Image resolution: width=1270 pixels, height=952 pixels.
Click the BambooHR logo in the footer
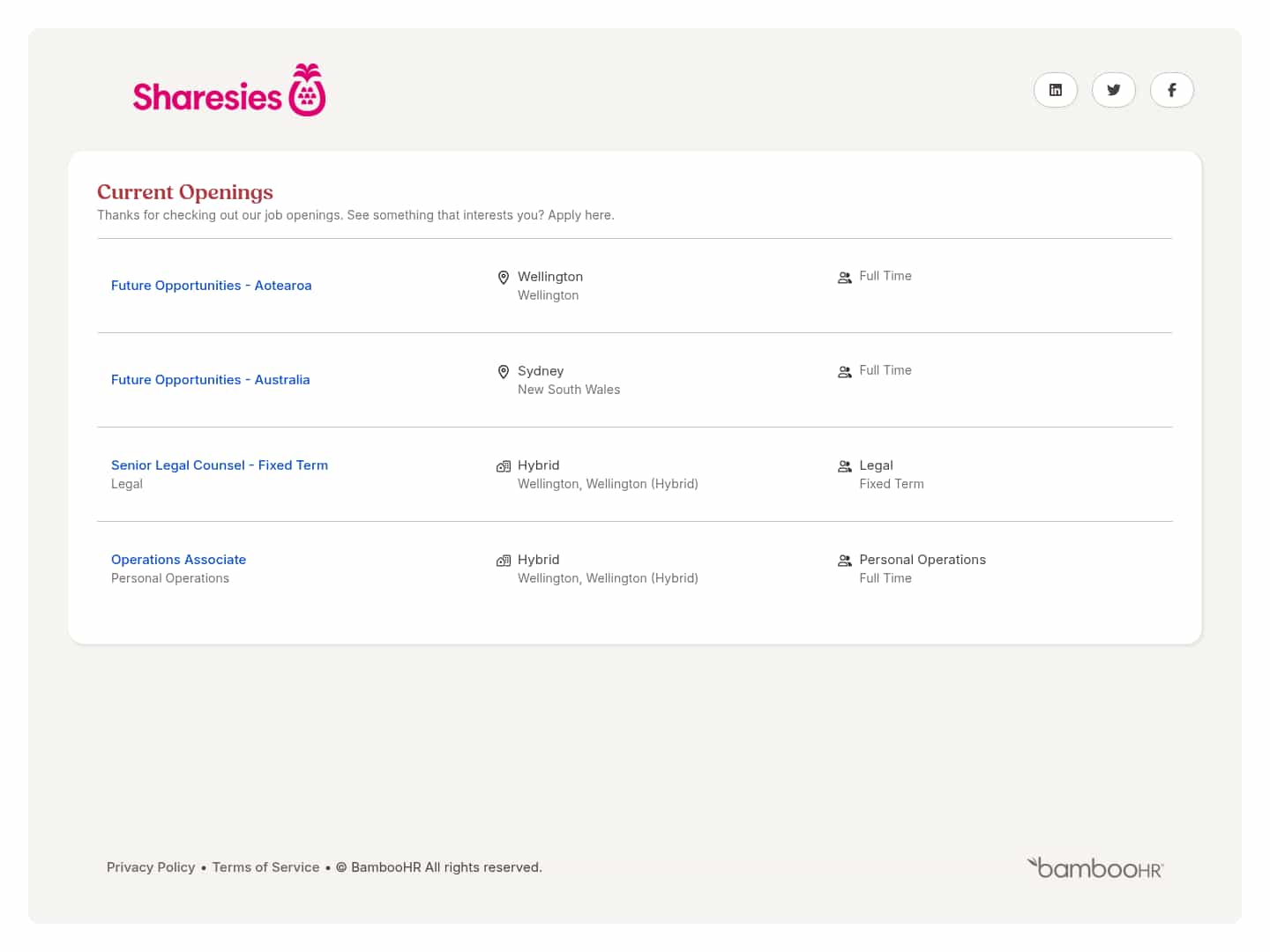1094,867
